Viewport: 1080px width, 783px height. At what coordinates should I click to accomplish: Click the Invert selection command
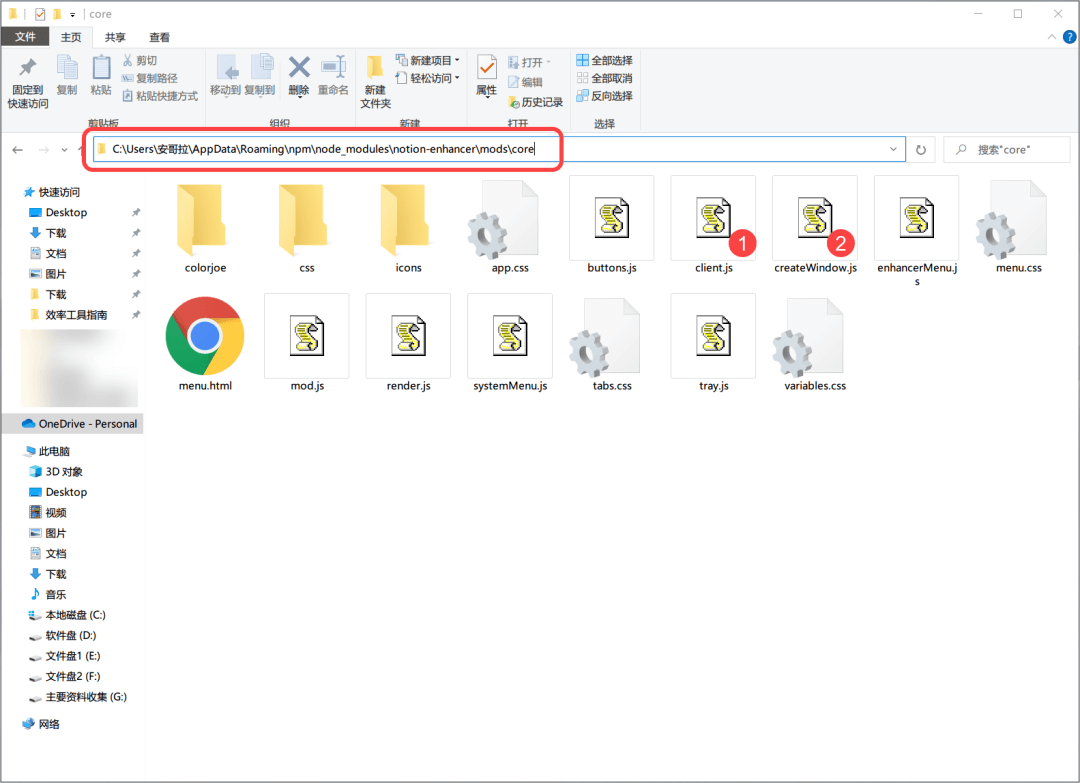[x=604, y=96]
